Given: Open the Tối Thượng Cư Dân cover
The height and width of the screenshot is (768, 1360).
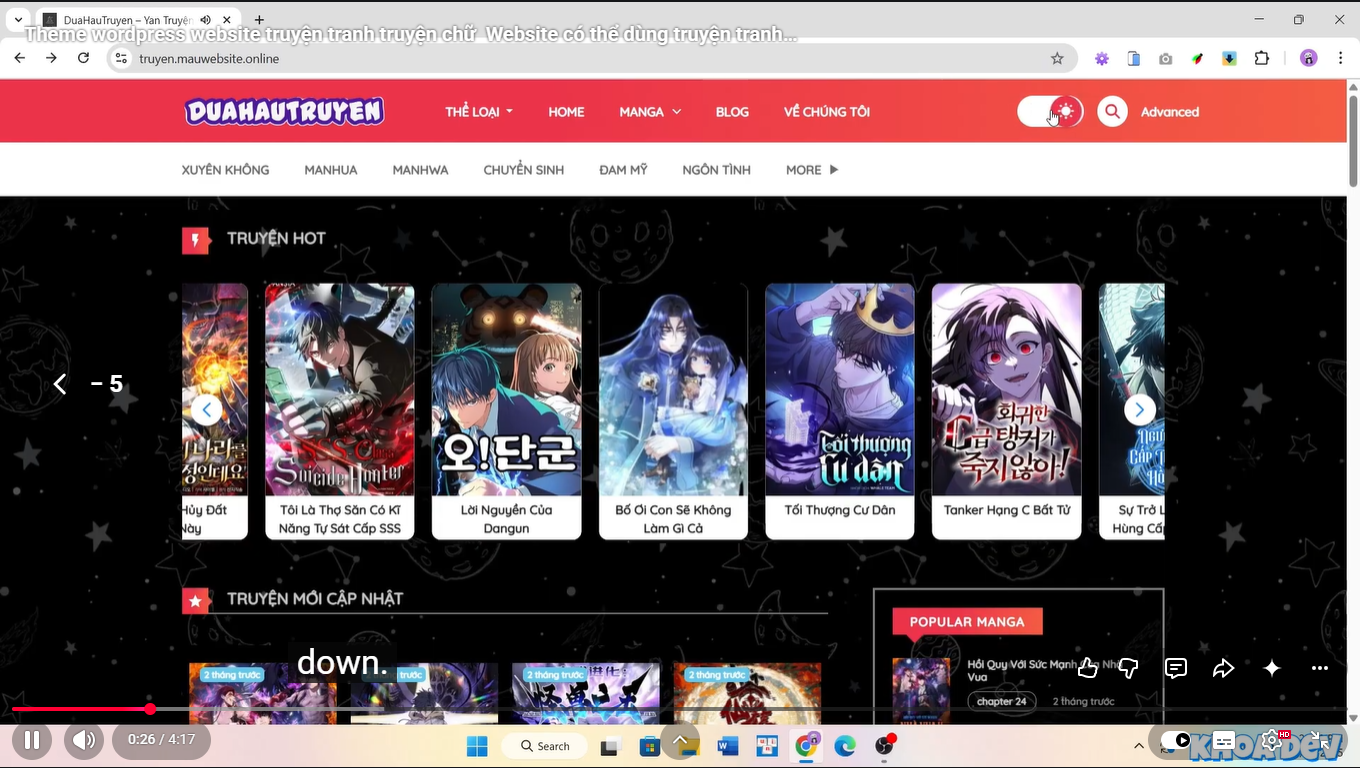Looking at the screenshot, I should 840,390.
